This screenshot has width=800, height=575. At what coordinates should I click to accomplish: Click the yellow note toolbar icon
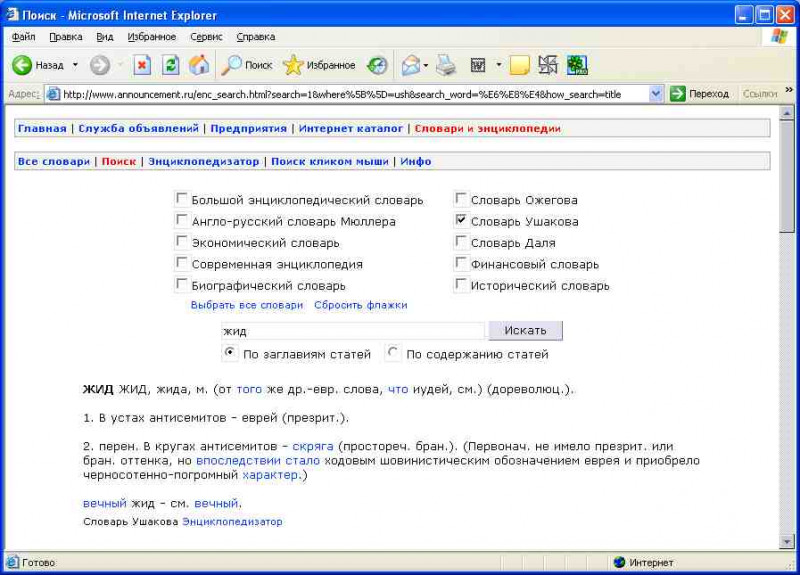[519, 65]
